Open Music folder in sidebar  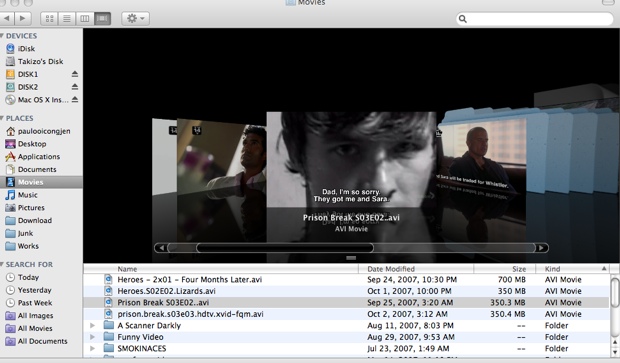coord(27,195)
